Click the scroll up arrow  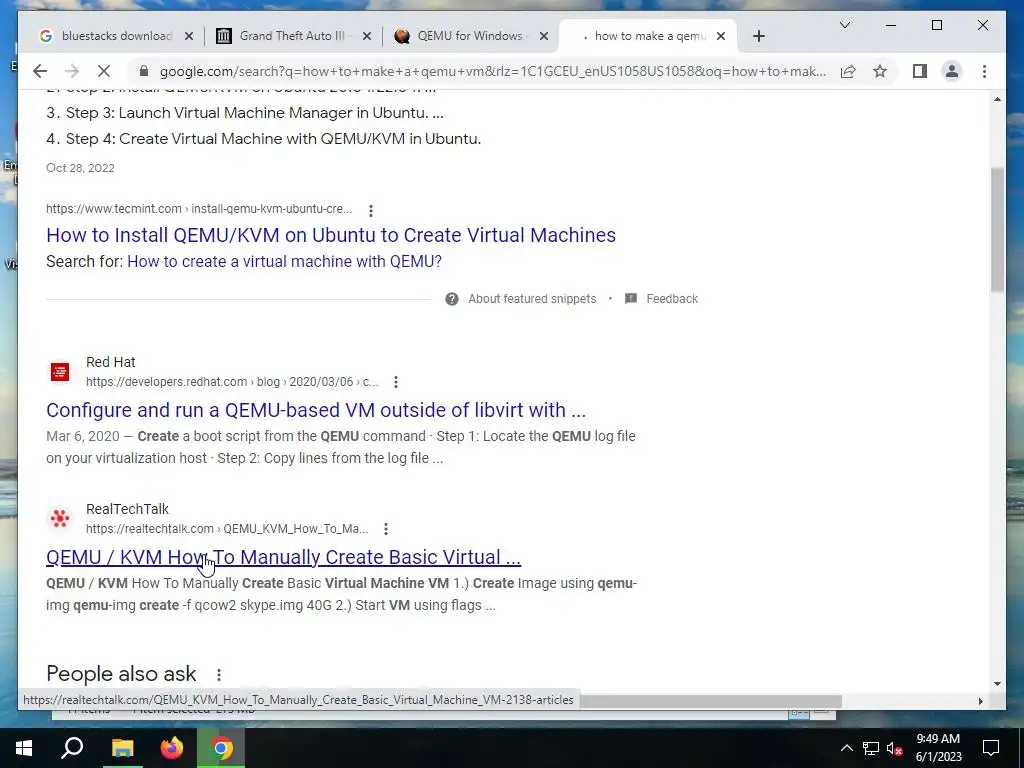(997, 99)
